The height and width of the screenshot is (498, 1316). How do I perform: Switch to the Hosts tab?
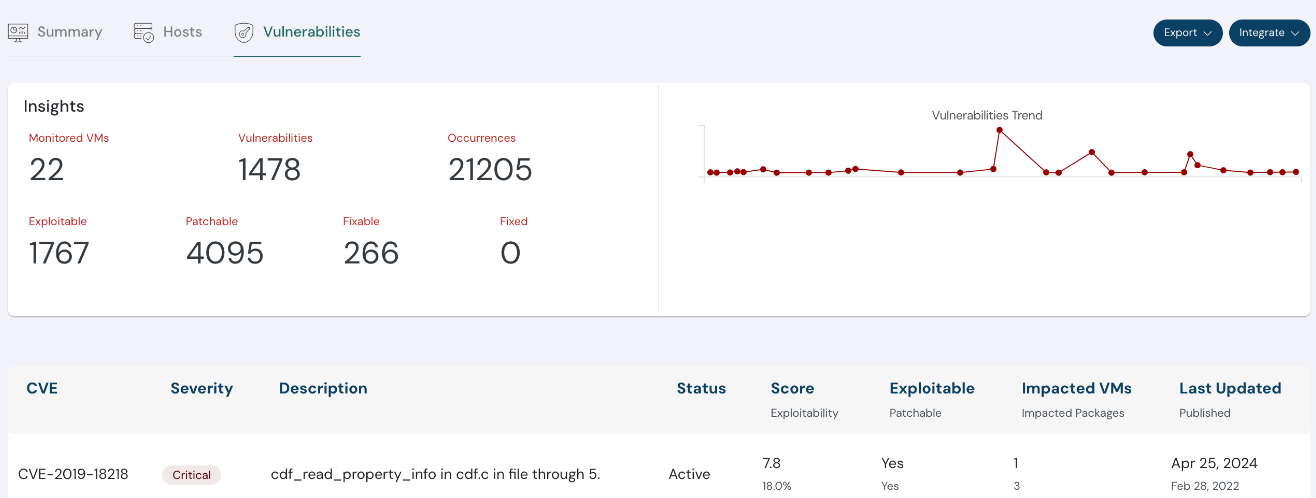pyautogui.click(x=182, y=32)
